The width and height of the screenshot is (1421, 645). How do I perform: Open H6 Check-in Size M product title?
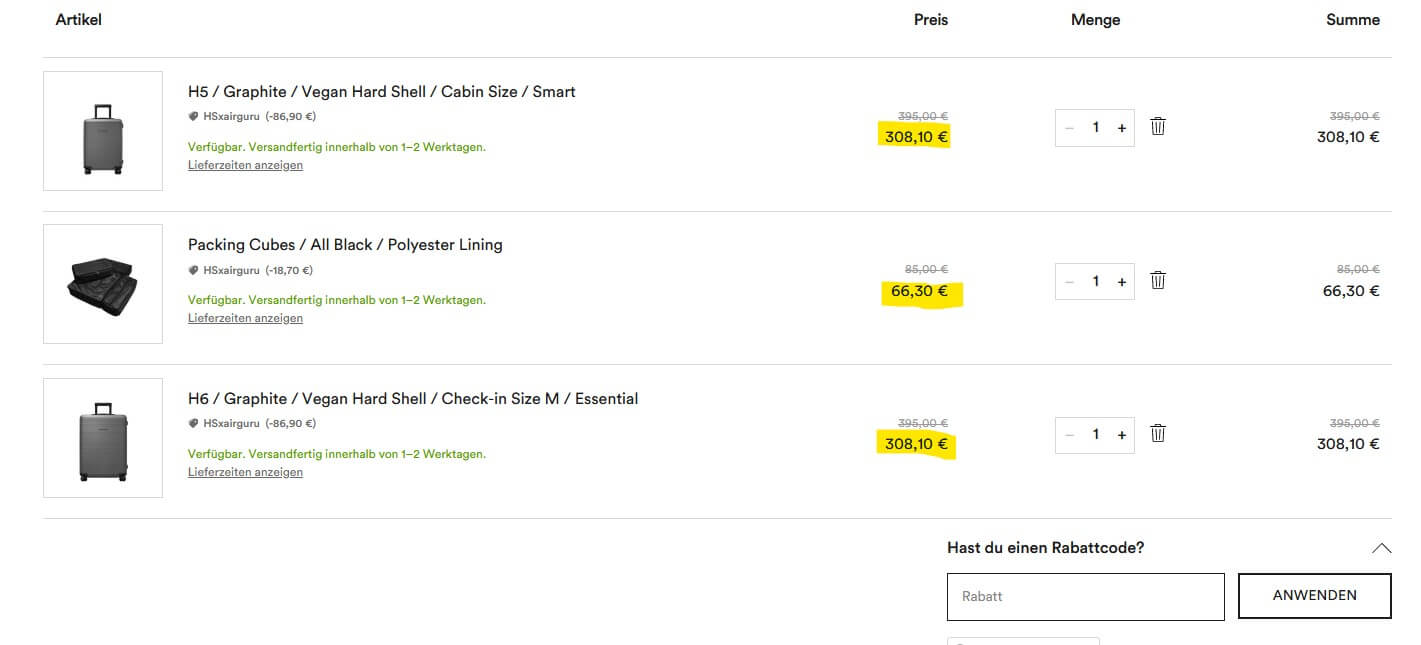[413, 399]
